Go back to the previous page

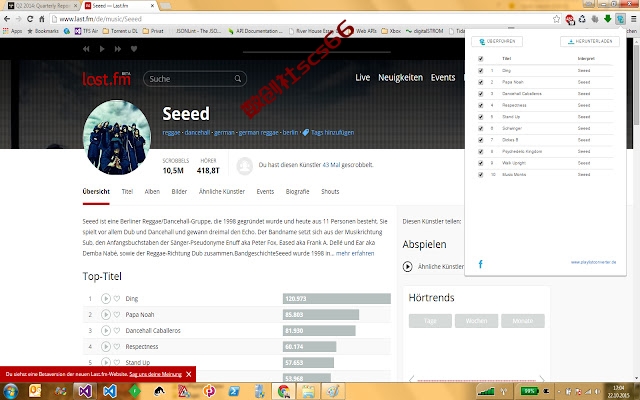pos(7,19)
